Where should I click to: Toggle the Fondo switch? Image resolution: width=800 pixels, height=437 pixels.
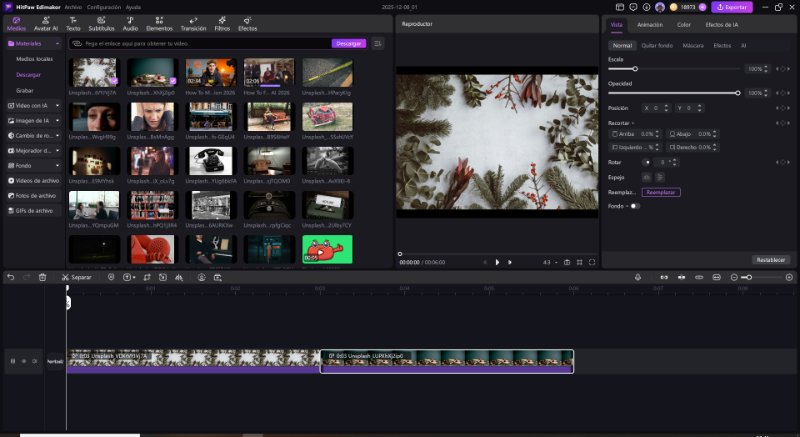point(634,206)
